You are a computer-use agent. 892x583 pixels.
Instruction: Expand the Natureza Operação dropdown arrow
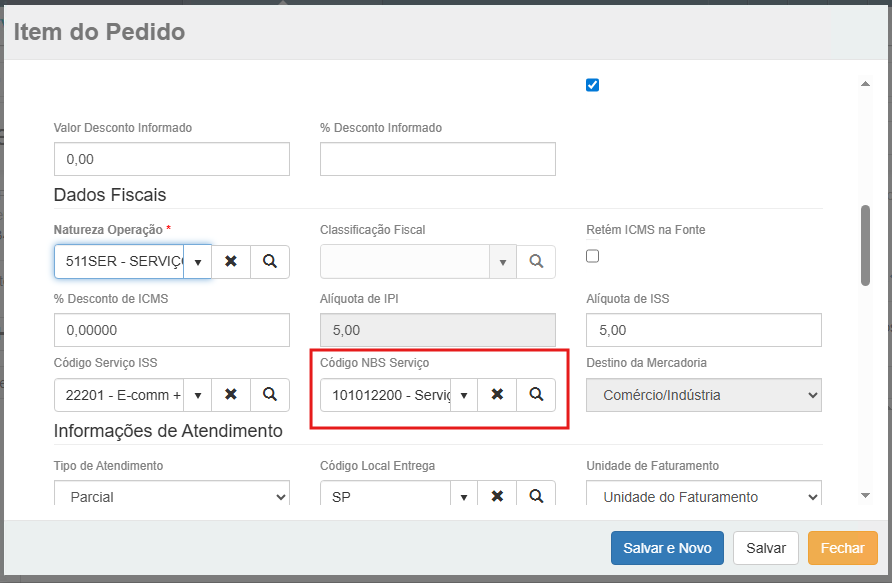pos(198,261)
